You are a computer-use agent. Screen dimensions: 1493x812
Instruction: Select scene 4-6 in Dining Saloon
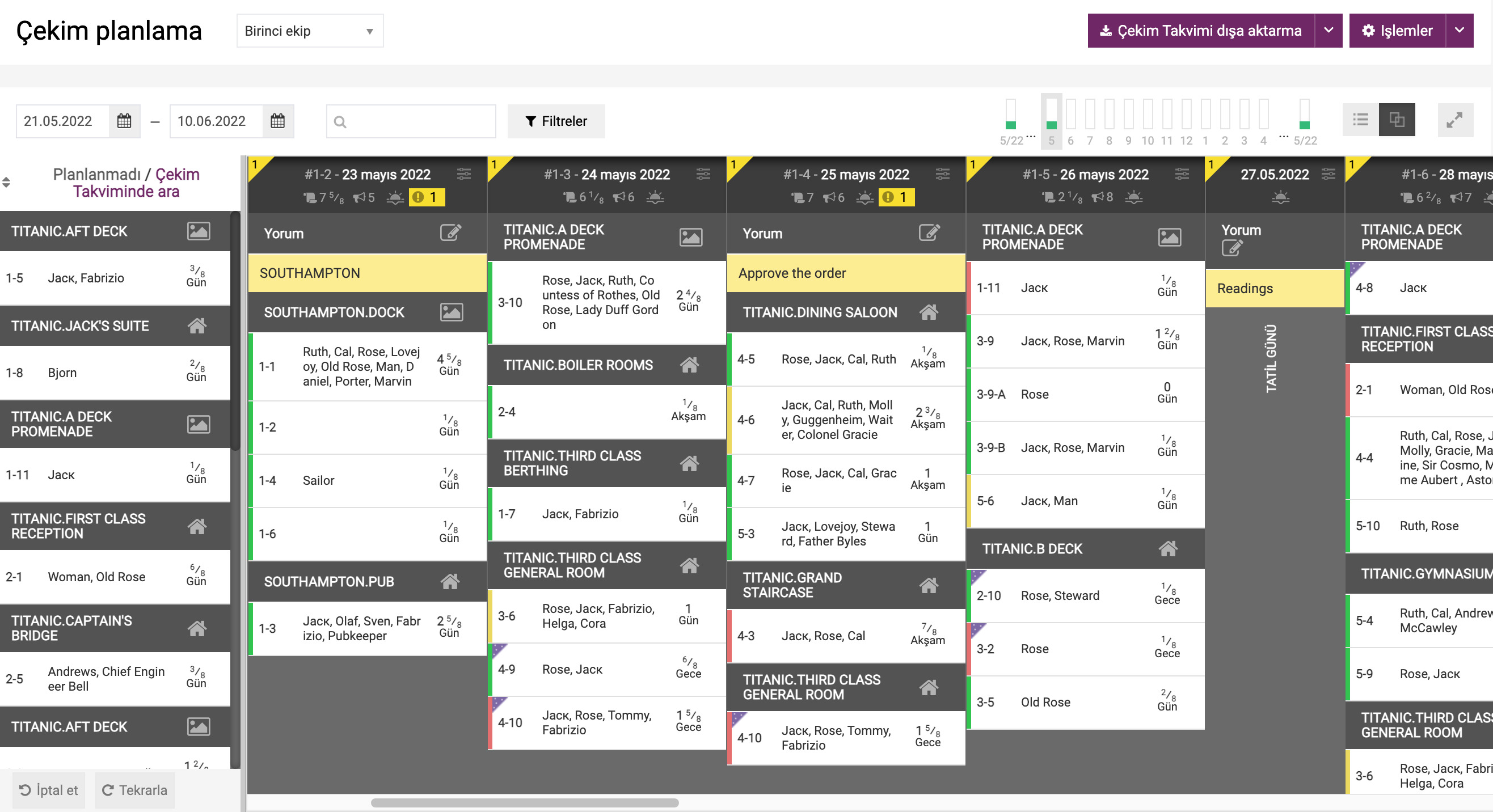coord(846,420)
